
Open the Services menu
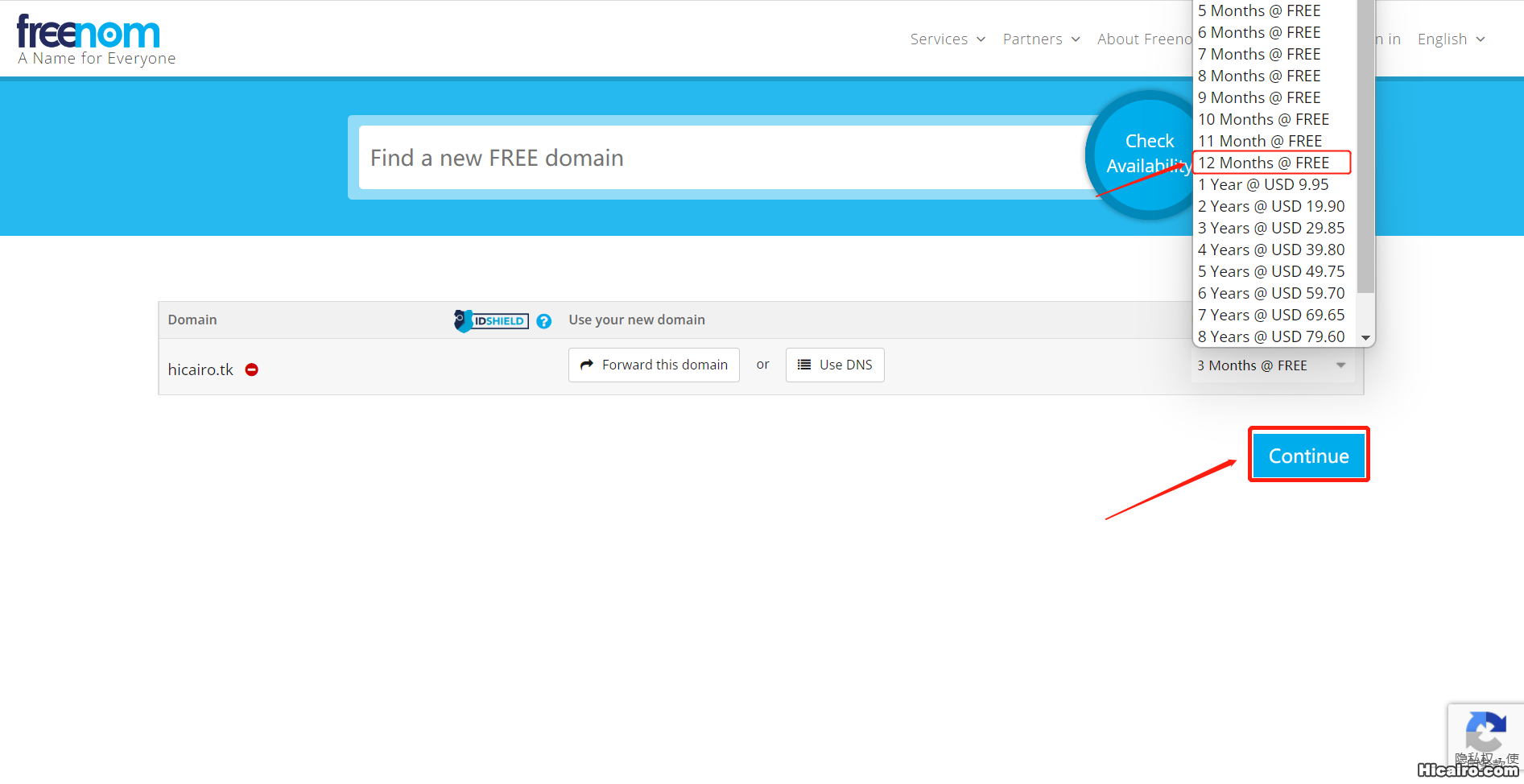(948, 39)
